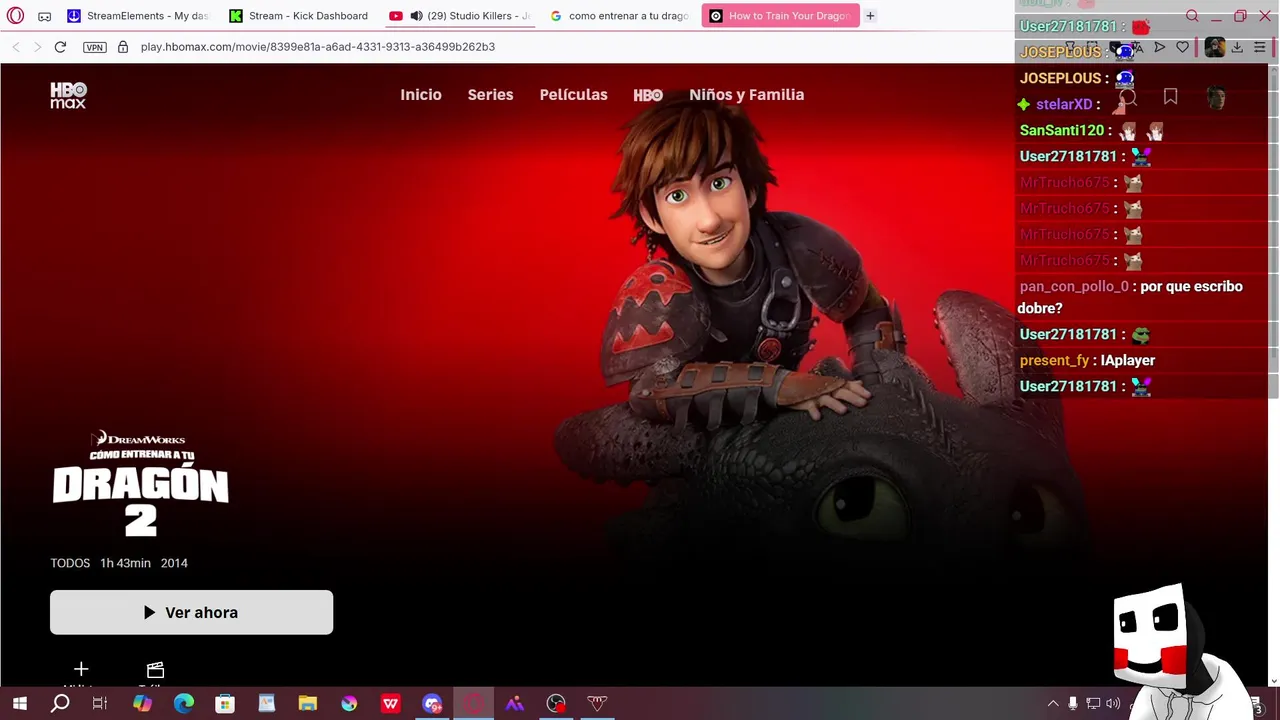Click the Dragón 2 movie title logo
This screenshot has width=1280, height=720.
pos(140,485)
